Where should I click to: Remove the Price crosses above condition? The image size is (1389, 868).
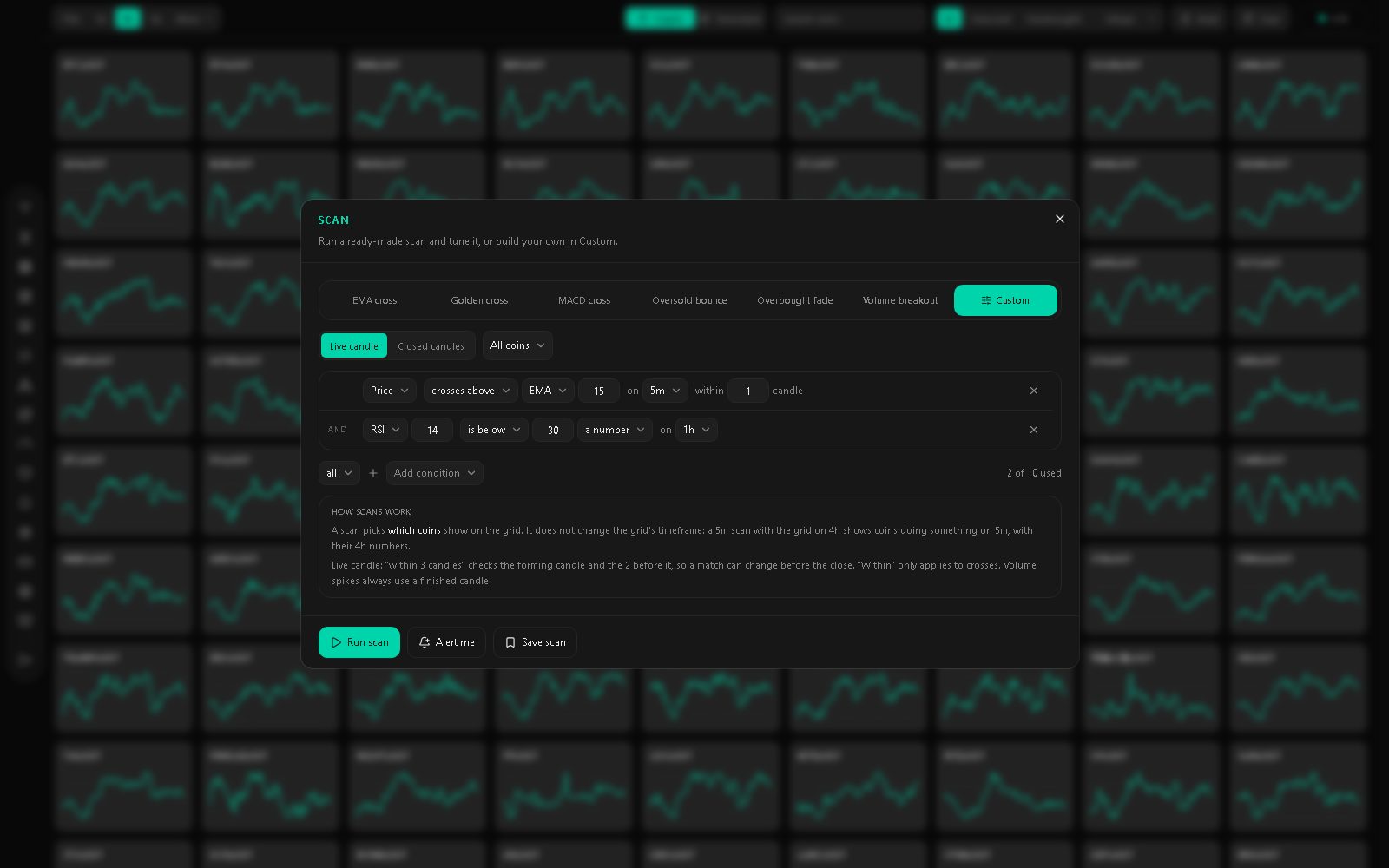tap(1033, 391)
